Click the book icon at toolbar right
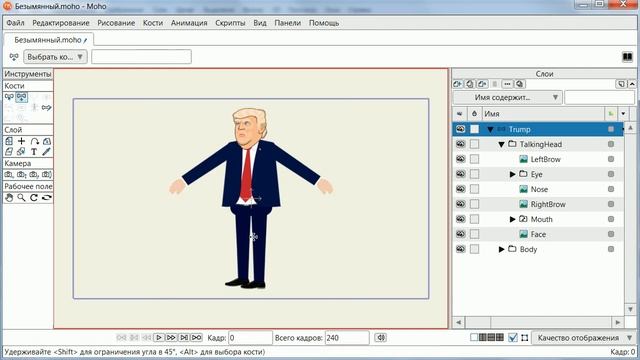 pyautogui.click(x=627, y=57)
